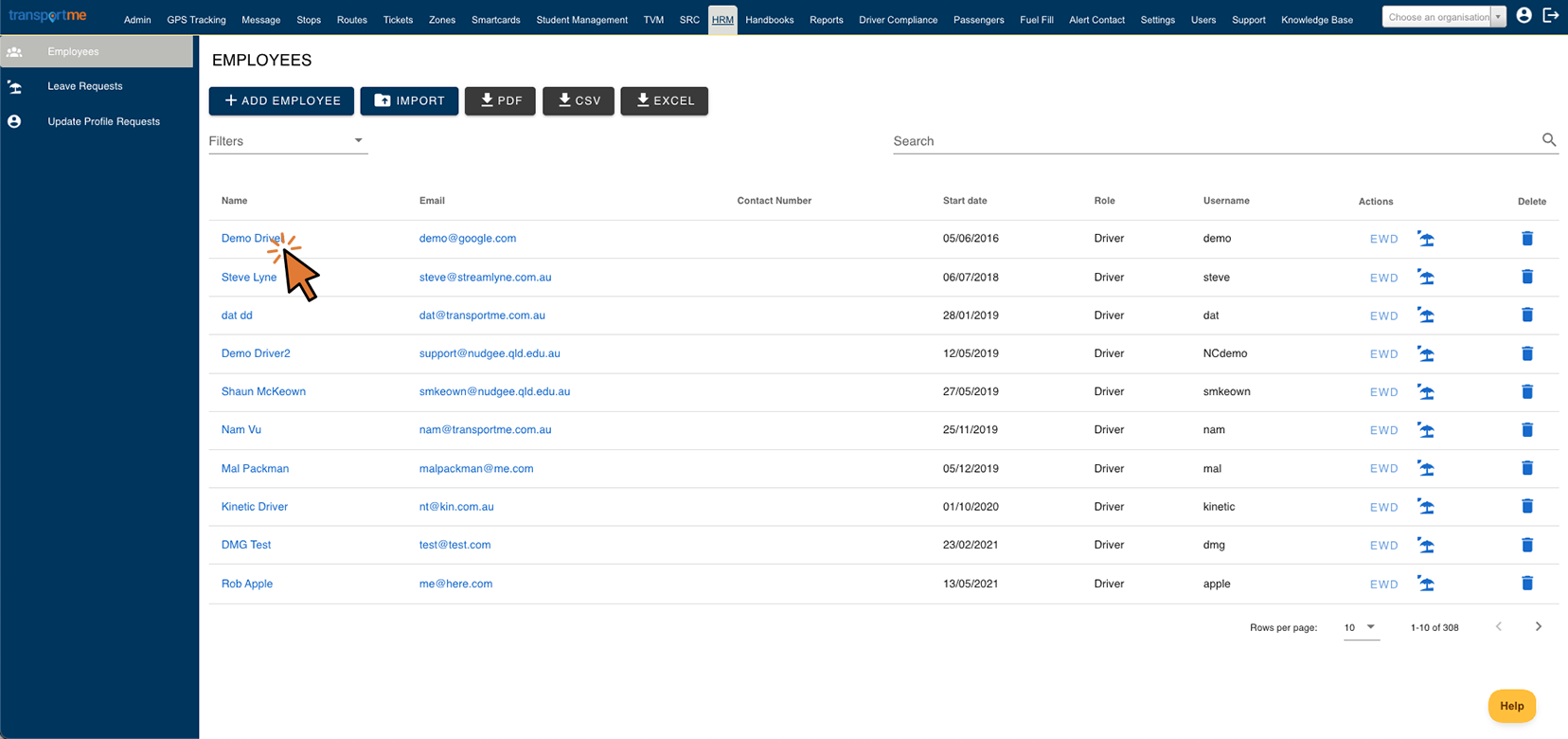Open Student Management menu
This screenshot has height=739, width=1568.
pos(581,20)
